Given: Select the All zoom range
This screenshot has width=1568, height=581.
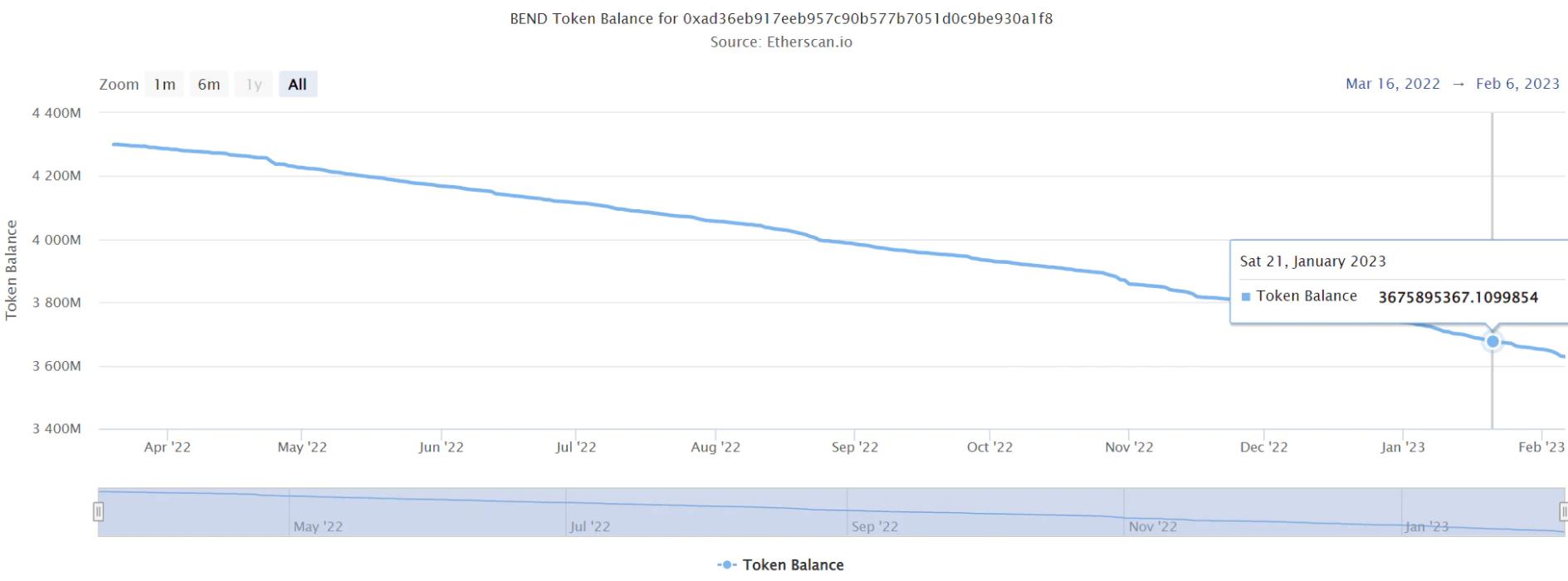Looking at the screenshot, I should 297,85.
